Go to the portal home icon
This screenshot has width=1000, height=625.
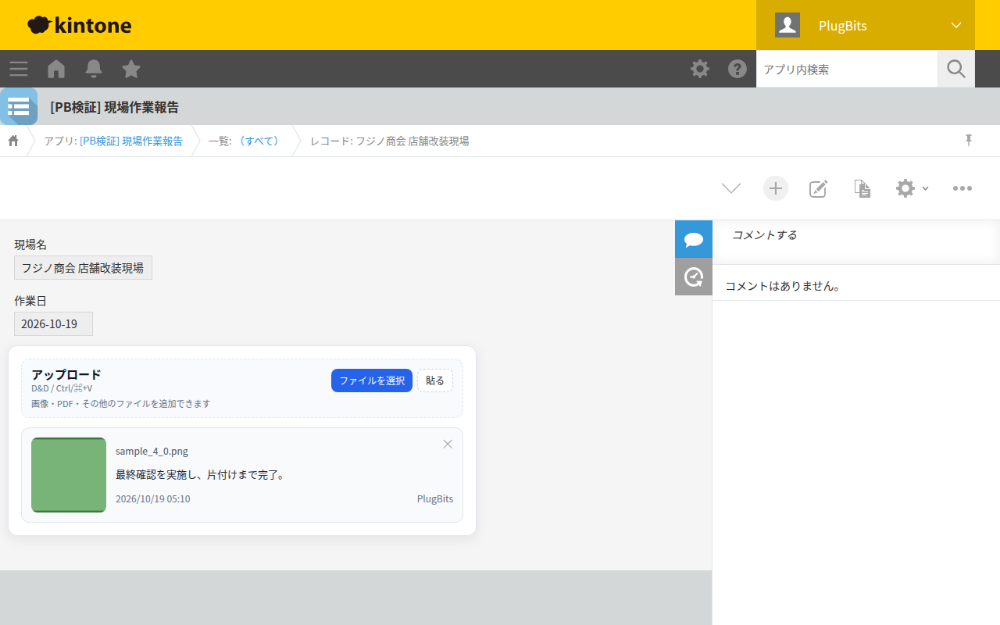[x=56, y=69]
